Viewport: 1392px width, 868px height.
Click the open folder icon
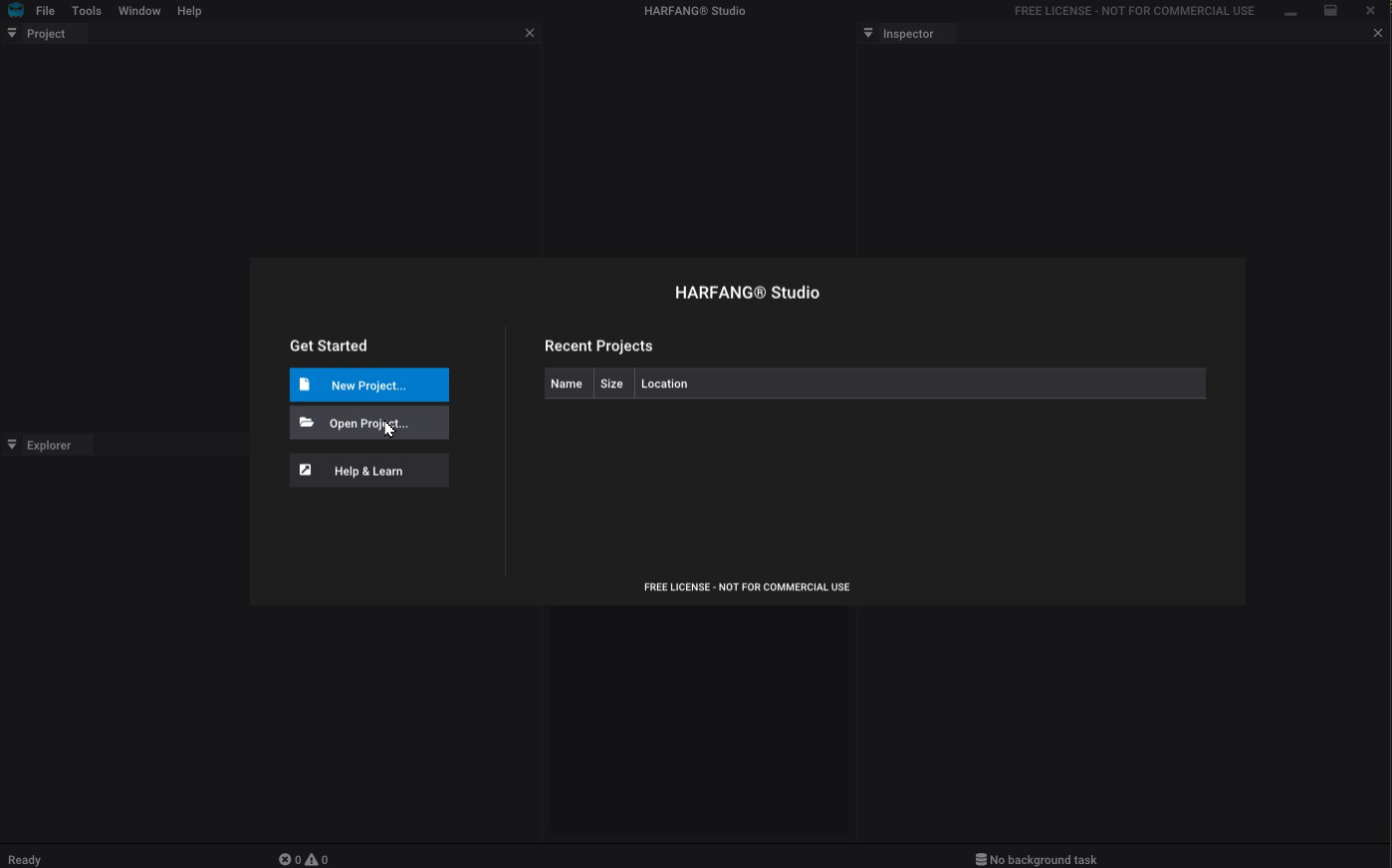point(307,422)
